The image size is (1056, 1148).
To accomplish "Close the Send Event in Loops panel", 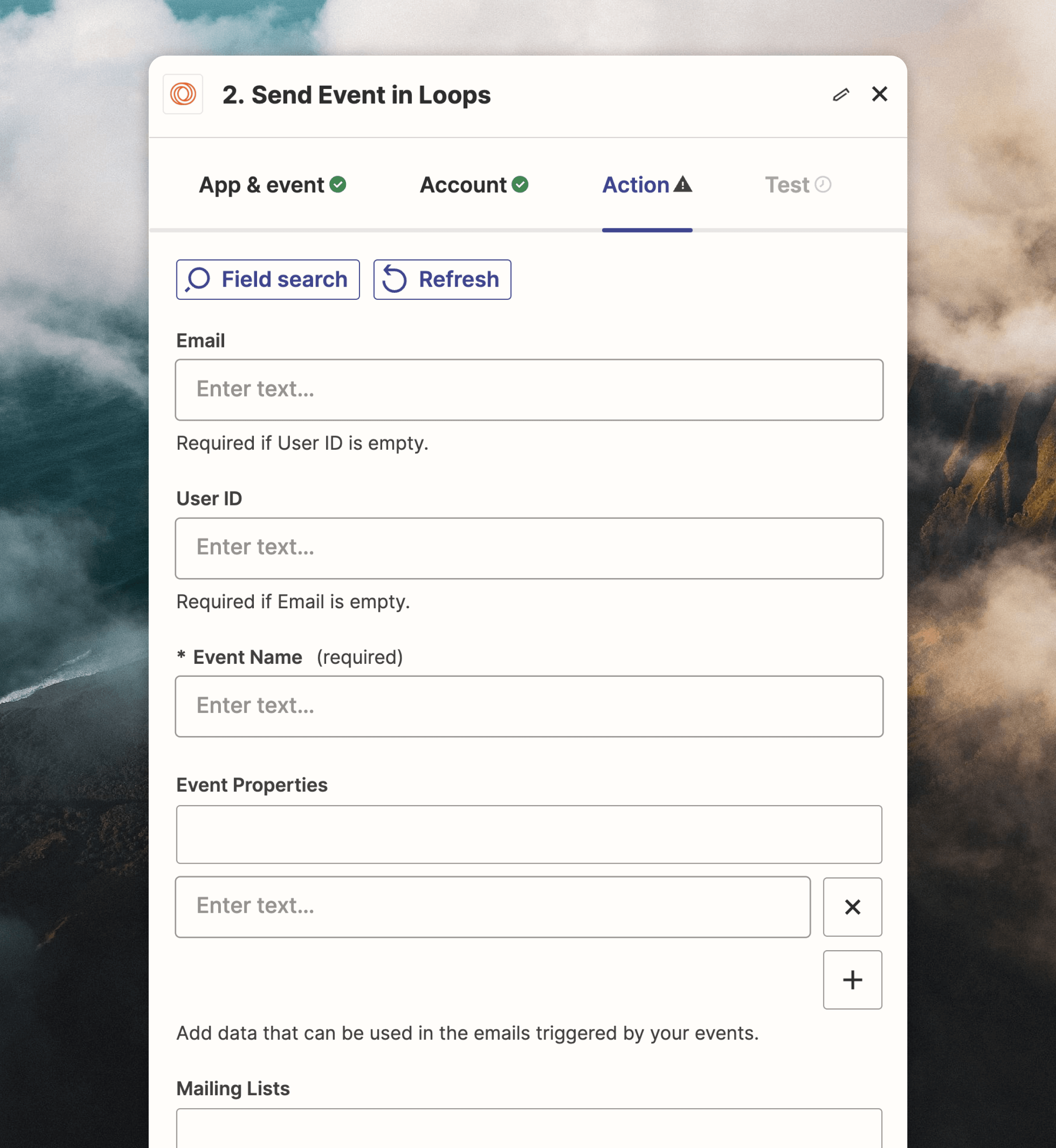I will point(880,94).
